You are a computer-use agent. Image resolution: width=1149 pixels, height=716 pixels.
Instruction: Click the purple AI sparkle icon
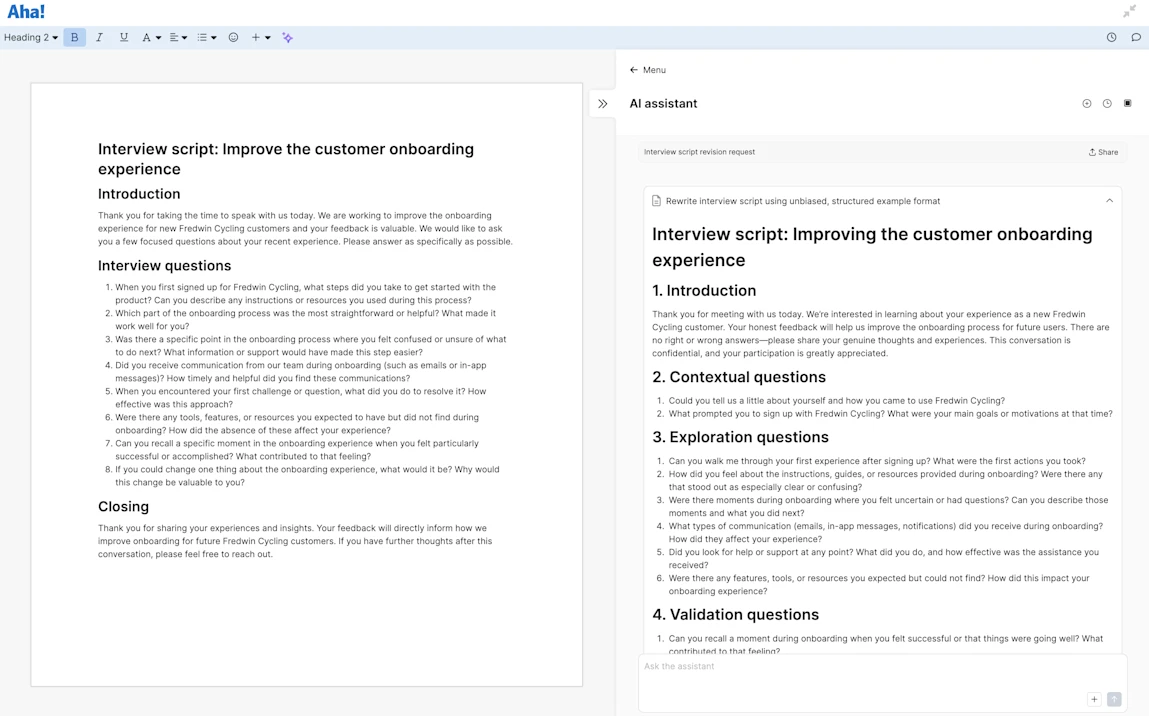(287, 37)
